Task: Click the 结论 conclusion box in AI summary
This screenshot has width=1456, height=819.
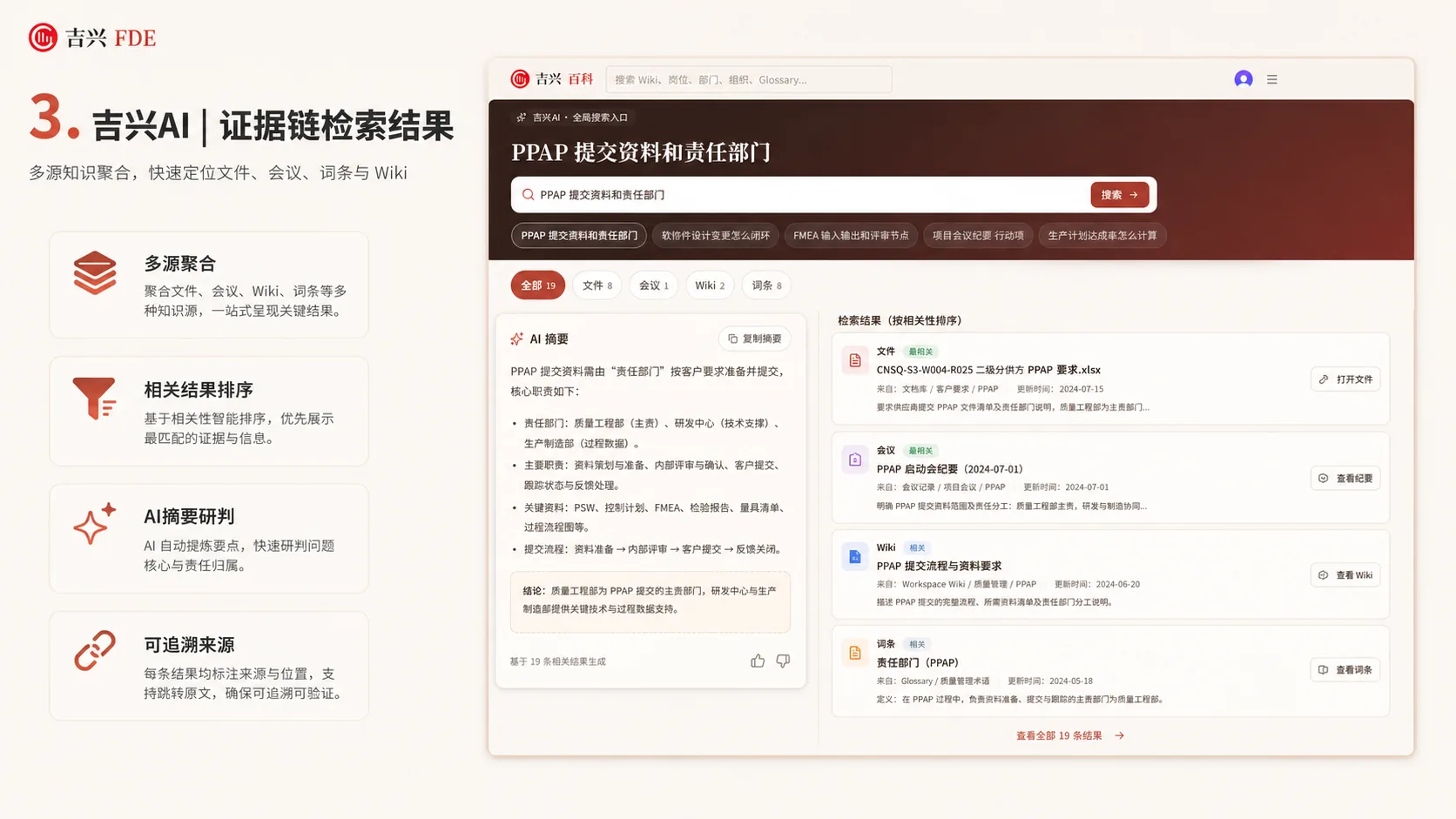Action: pos(650,601)
